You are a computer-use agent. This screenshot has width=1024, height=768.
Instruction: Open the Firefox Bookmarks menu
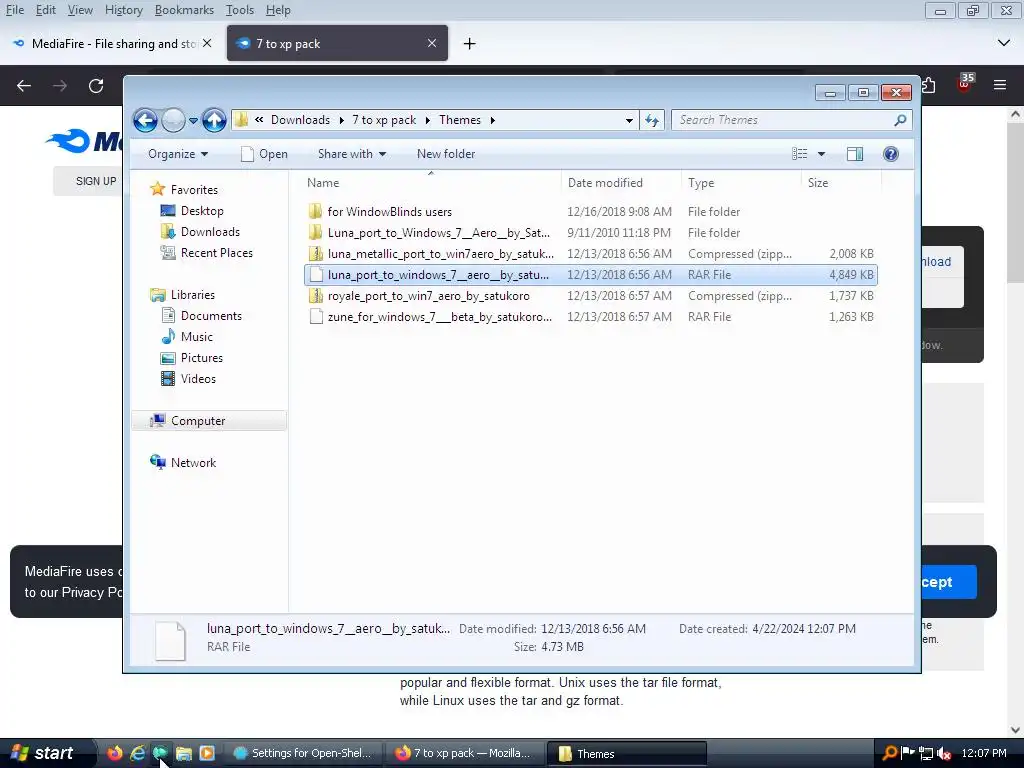184,10
